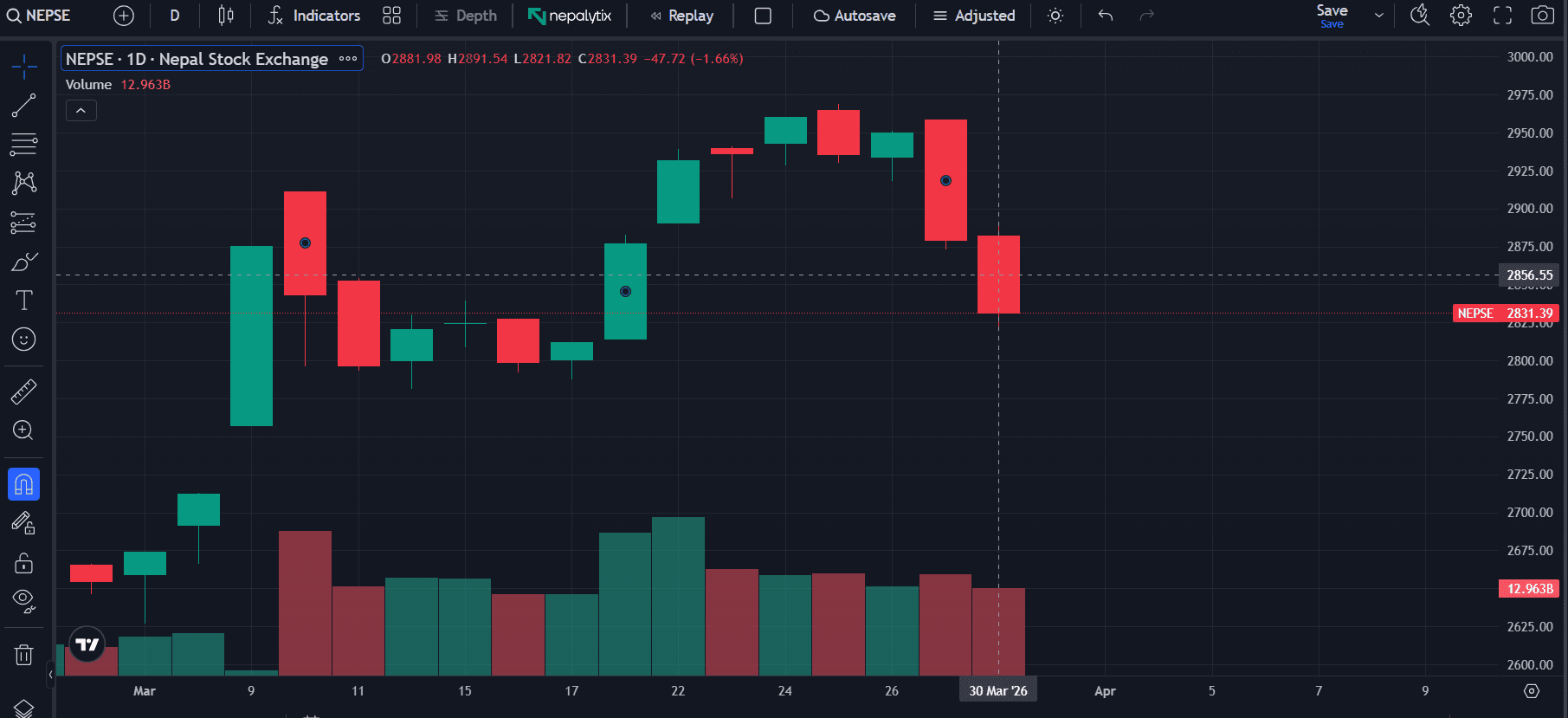Toggle lock all drawings
Viewport: 1568px width, 718px height.
pos(23,564)
